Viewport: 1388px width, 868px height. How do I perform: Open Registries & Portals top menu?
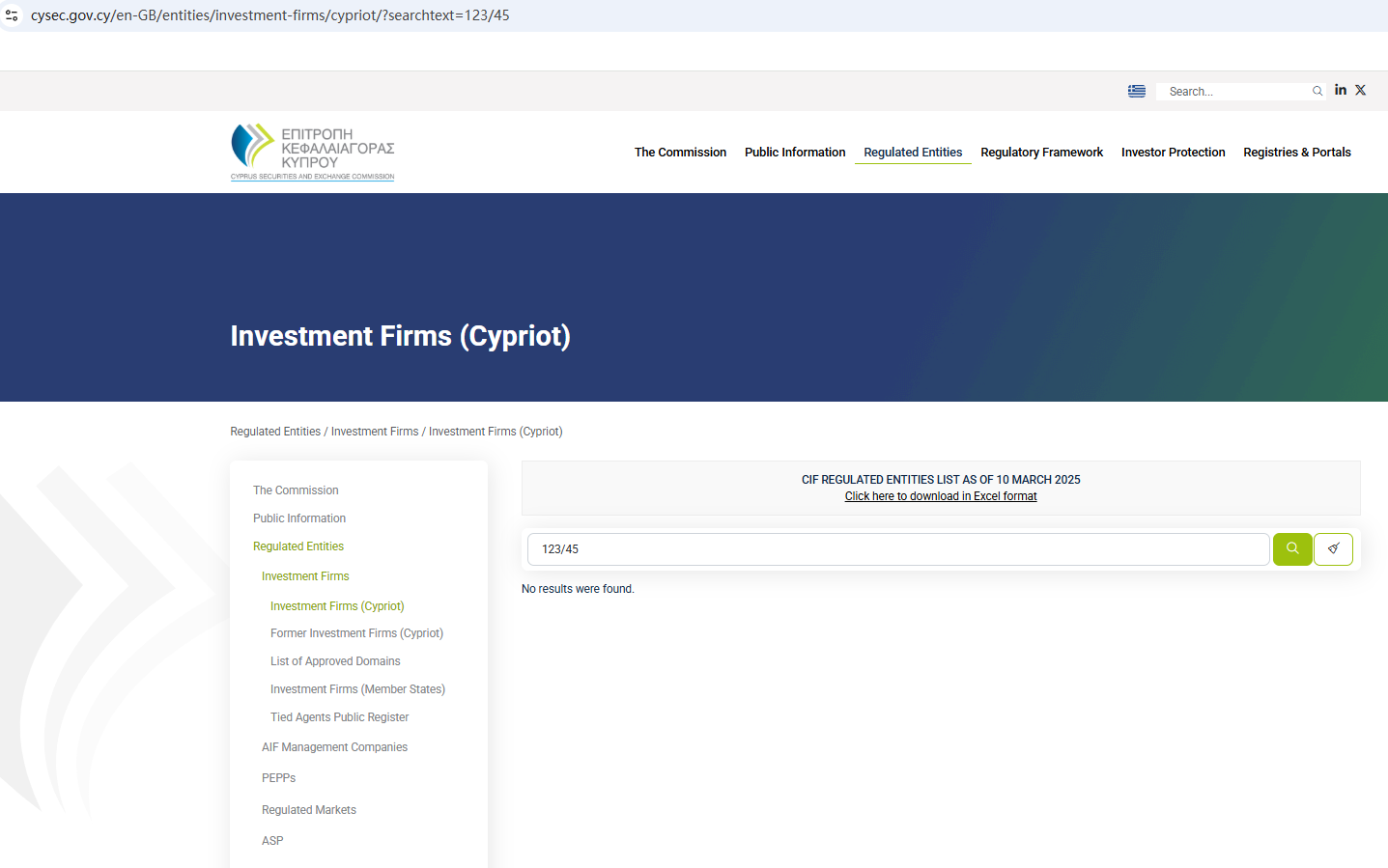pyautogui.click(x=1296, y=153)
